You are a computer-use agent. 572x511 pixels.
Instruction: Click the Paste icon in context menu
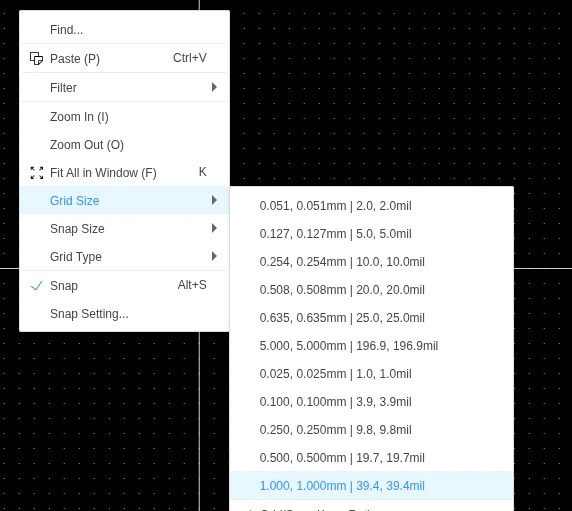(x=36, y=58)
